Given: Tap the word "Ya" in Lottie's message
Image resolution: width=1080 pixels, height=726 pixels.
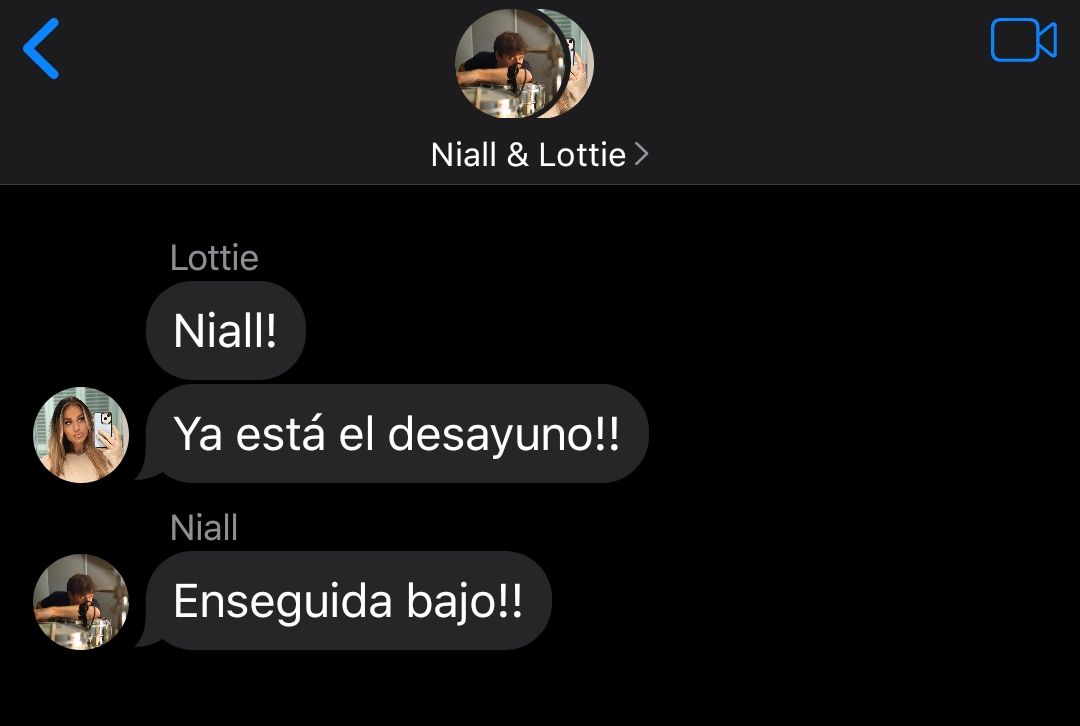Looking at the screenshot, I should 198,434.
